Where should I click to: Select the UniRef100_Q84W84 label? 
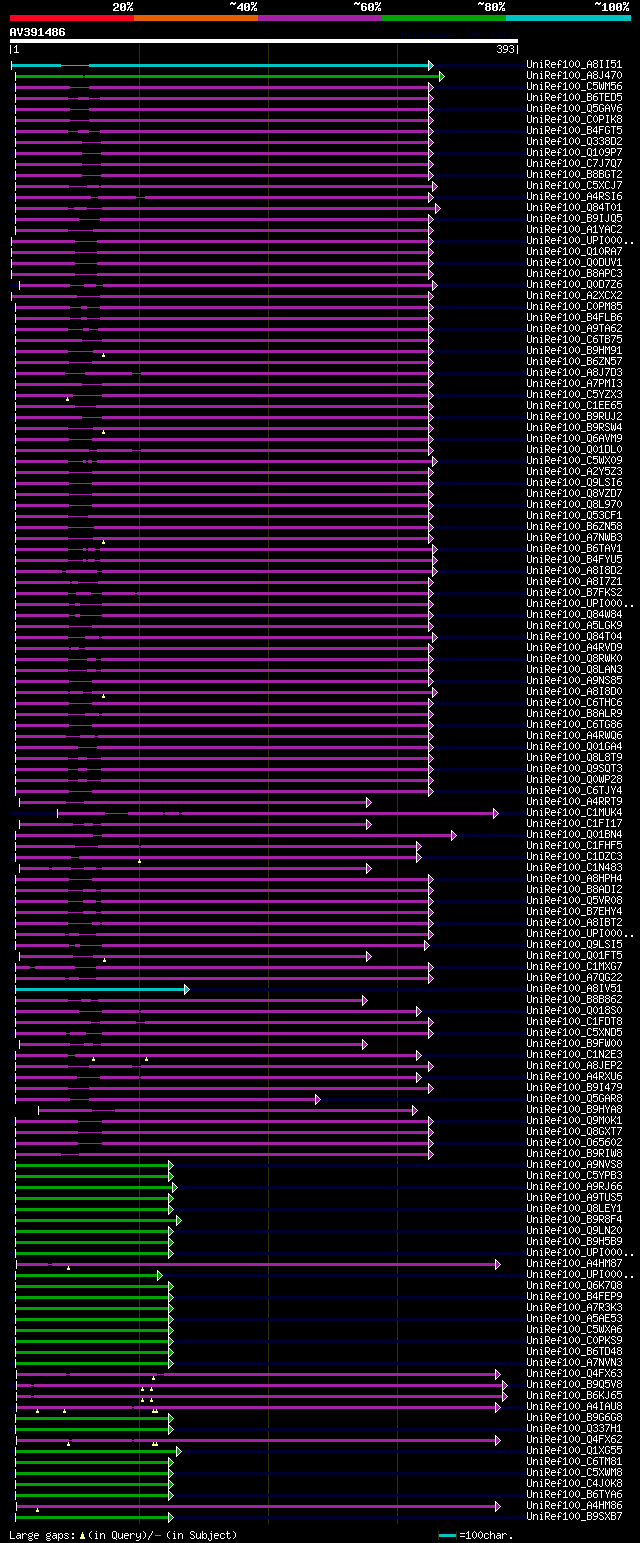(x=575, y=615)
